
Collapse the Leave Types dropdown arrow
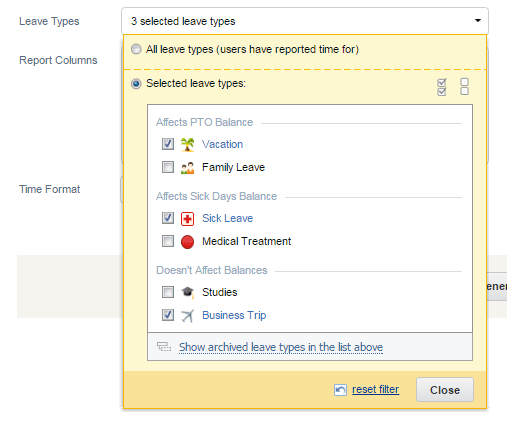pyautogui.click(x=478, y=21)
